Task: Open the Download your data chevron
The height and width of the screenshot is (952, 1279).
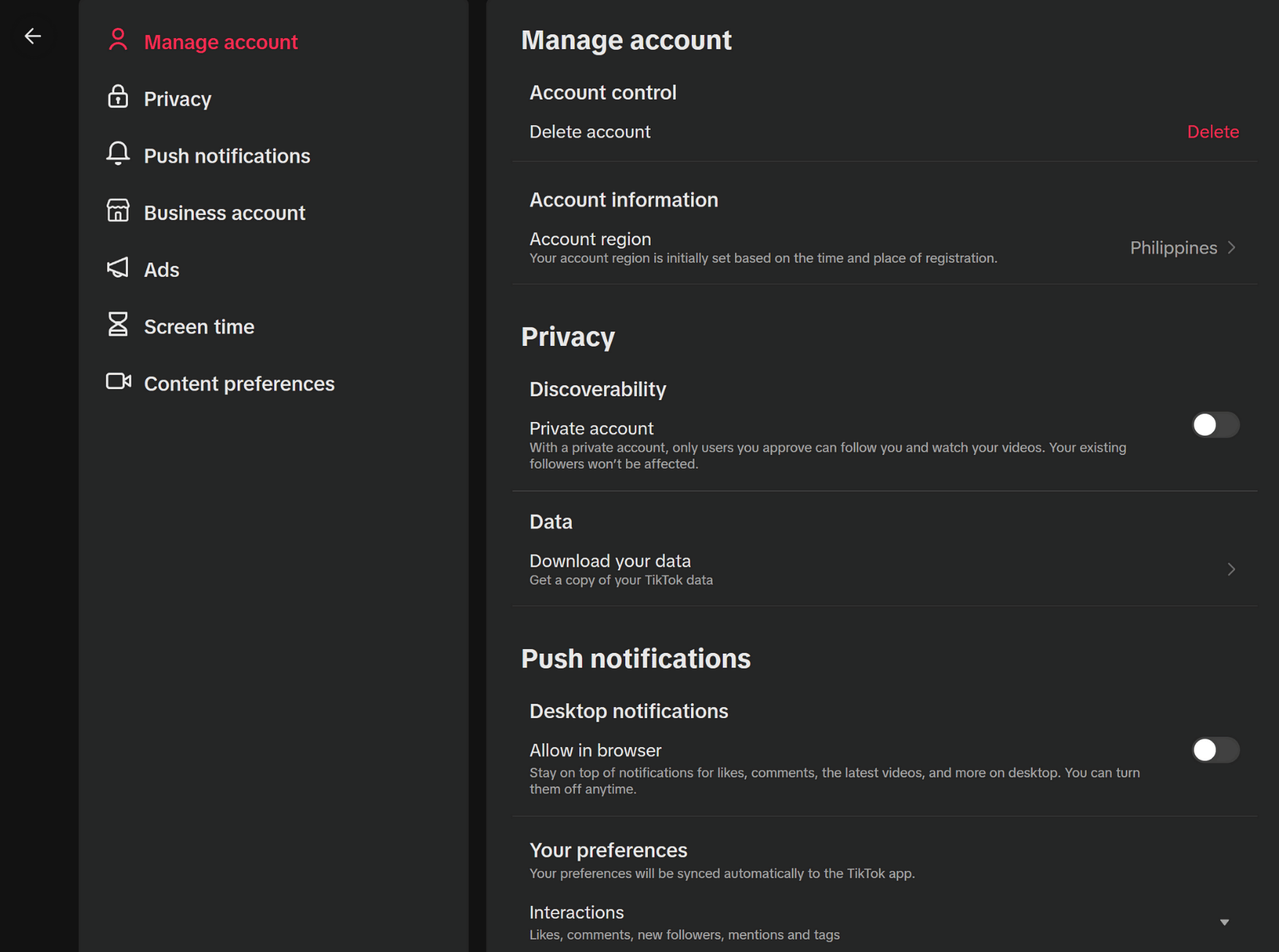Action: click(x=1231, y=569)
